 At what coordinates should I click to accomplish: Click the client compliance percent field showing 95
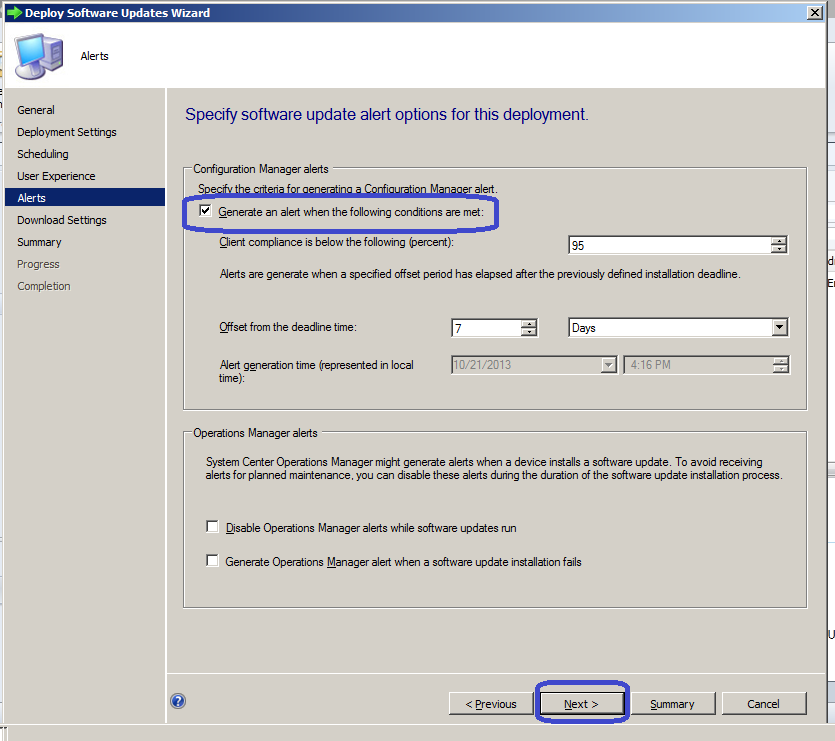[x=670, y=245]
